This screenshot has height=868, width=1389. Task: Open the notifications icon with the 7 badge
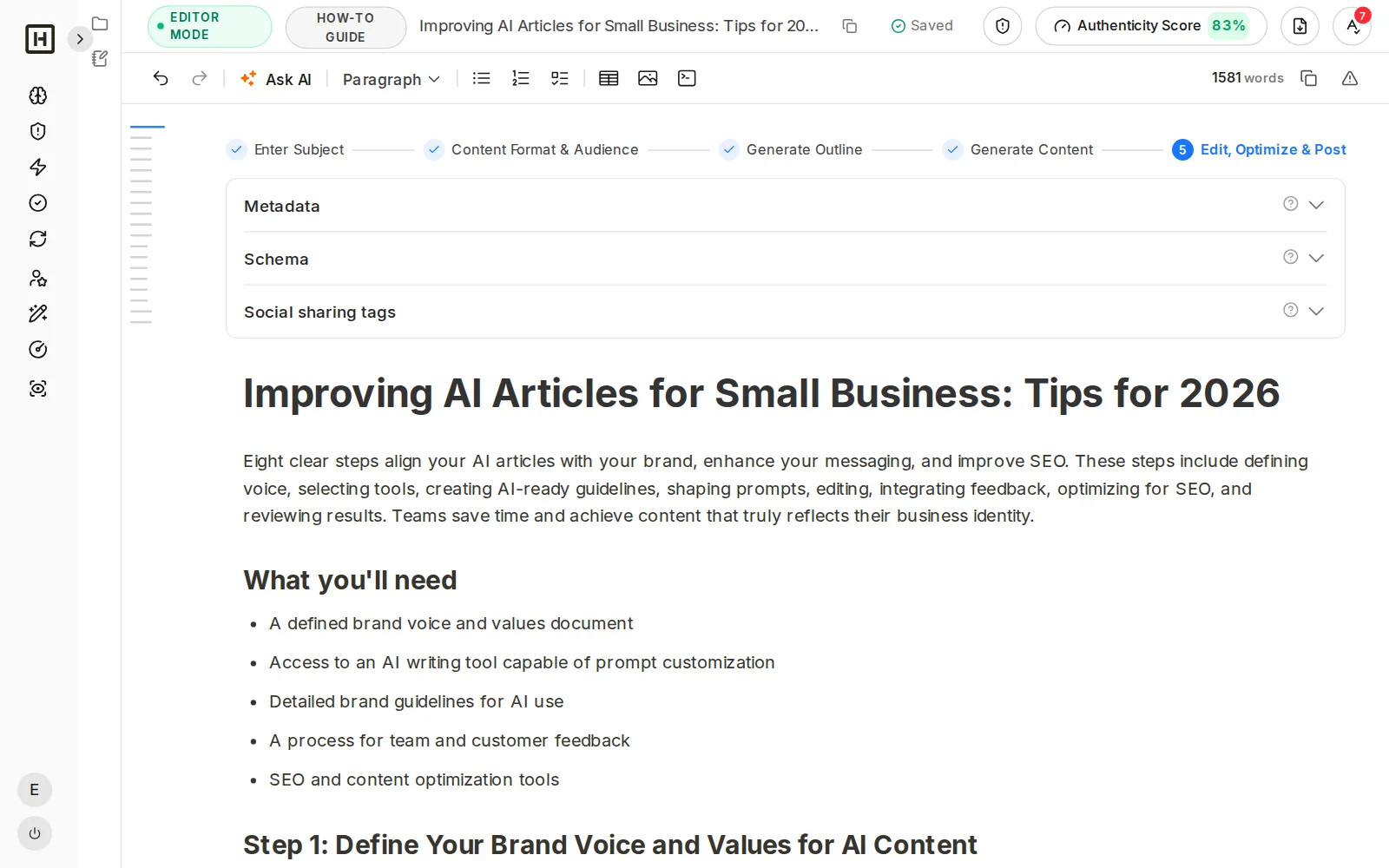[x=1352, y=26]
